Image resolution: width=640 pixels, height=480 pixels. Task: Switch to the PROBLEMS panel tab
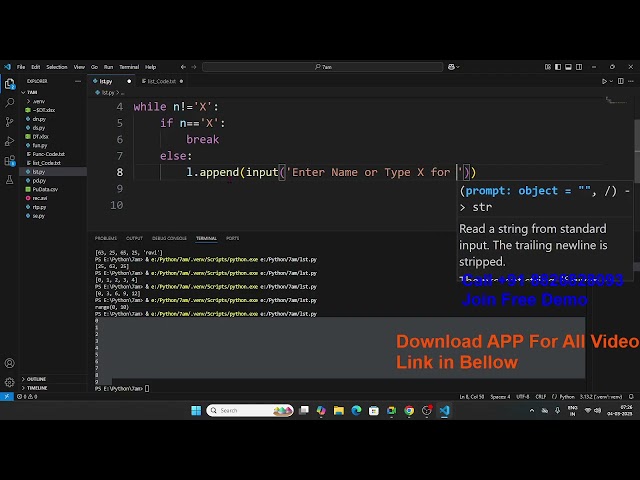pyautogui.click(x=105, y=238)
